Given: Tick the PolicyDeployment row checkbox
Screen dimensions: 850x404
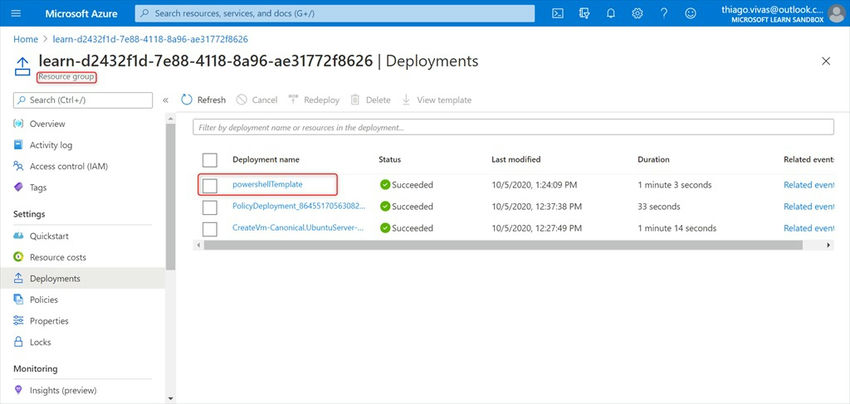Looking at the screenshot, I should [x=210, y=207].
